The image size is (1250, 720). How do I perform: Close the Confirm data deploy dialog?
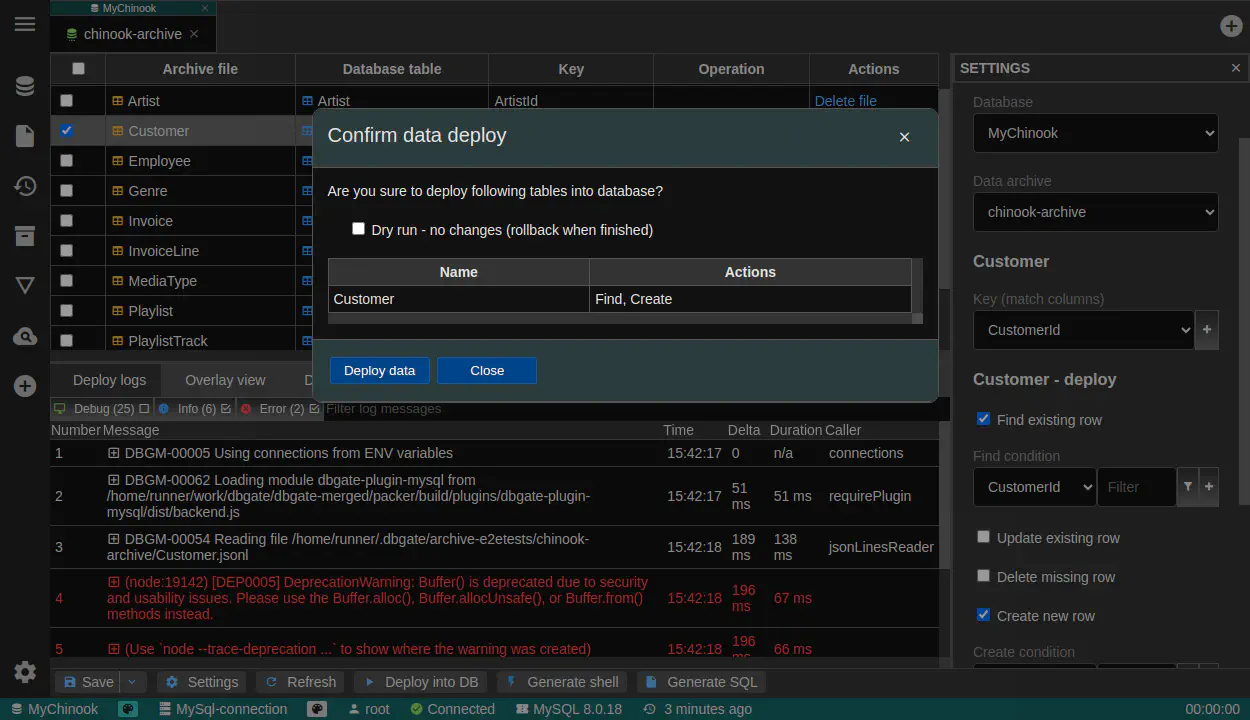click(904, 137)
